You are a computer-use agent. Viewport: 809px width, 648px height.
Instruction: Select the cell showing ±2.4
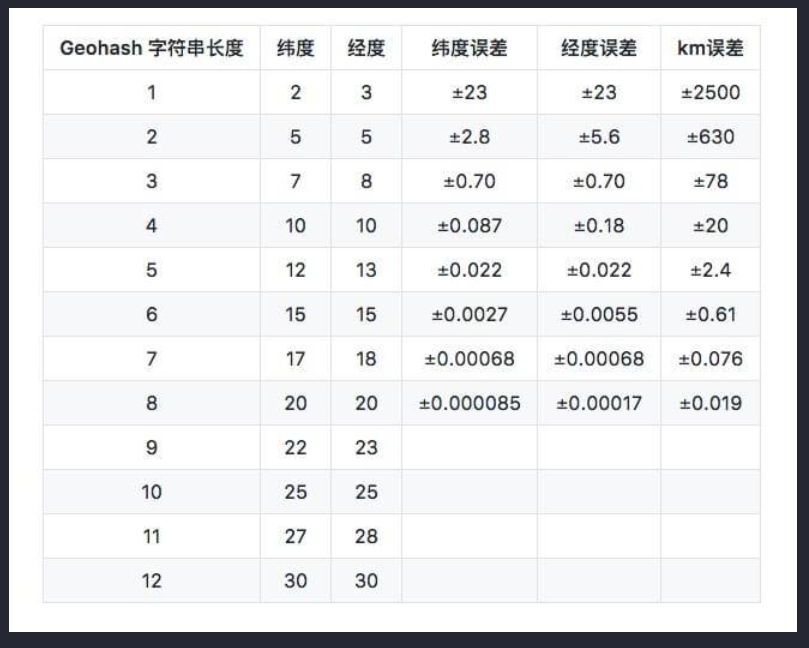click(709, 269)
